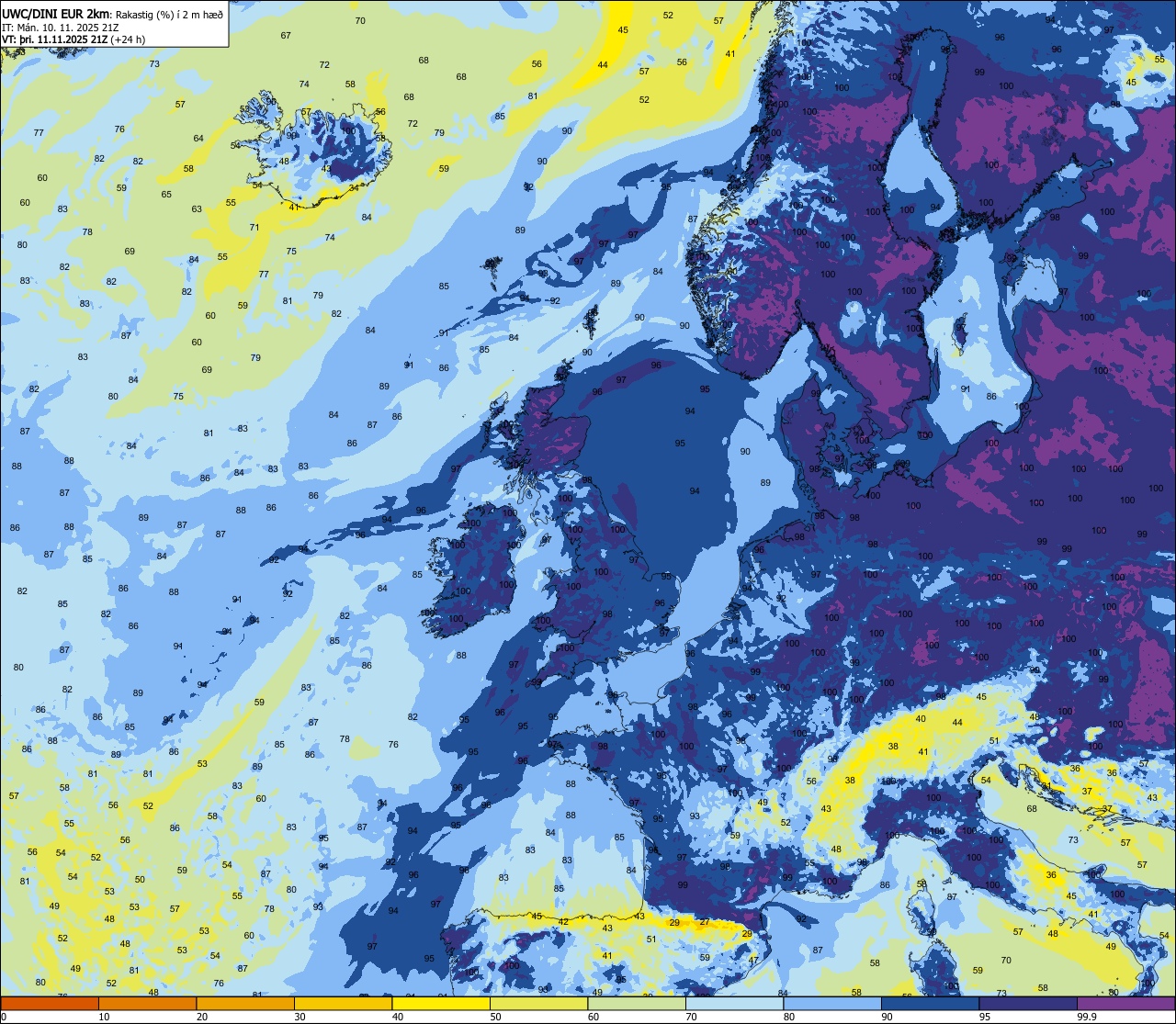
Task: Click the 50–60% pale yellow legend swatch
Action: (x=538, y=1003)
